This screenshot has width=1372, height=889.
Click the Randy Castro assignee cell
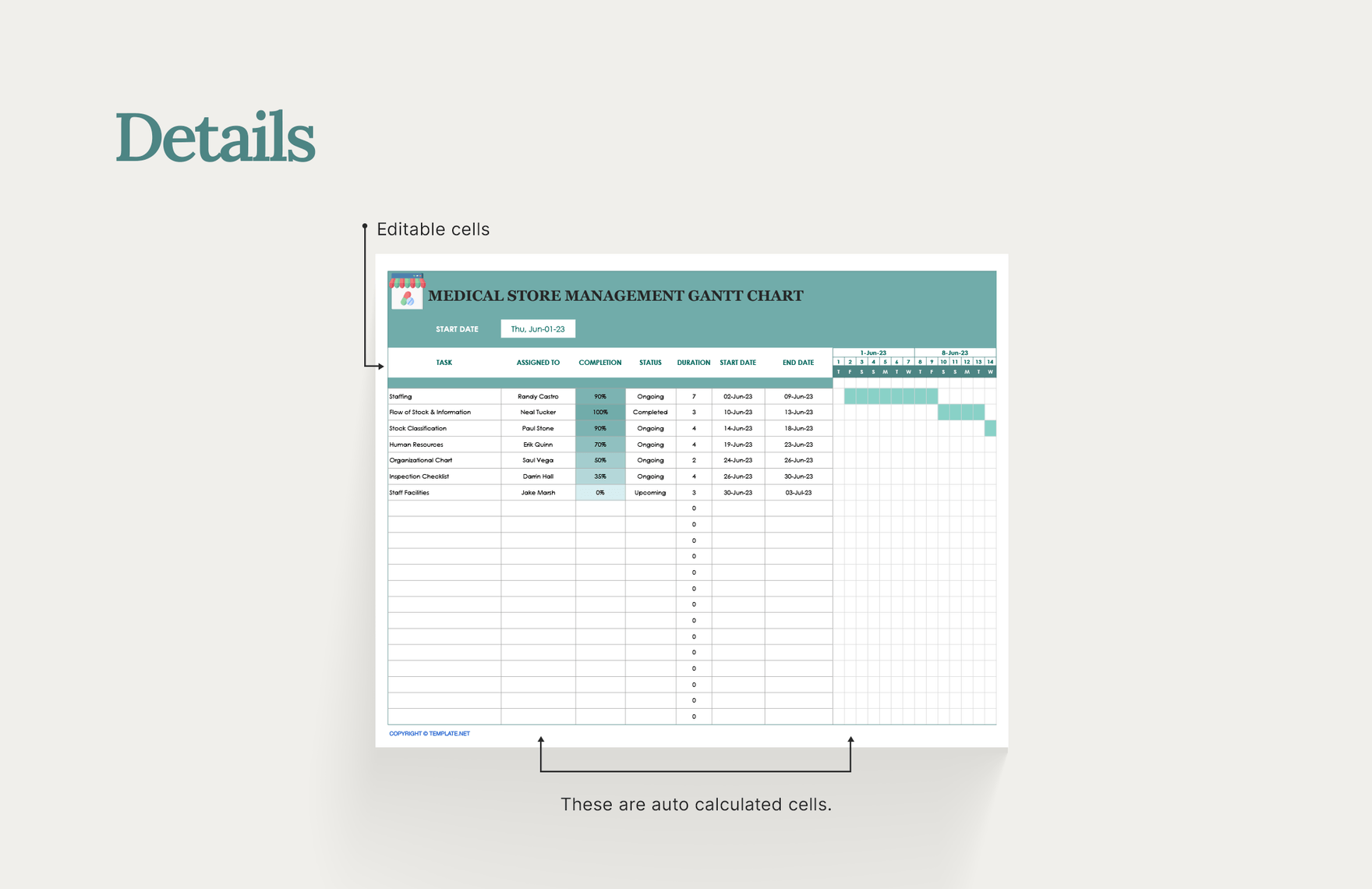[x=538, y=396]
